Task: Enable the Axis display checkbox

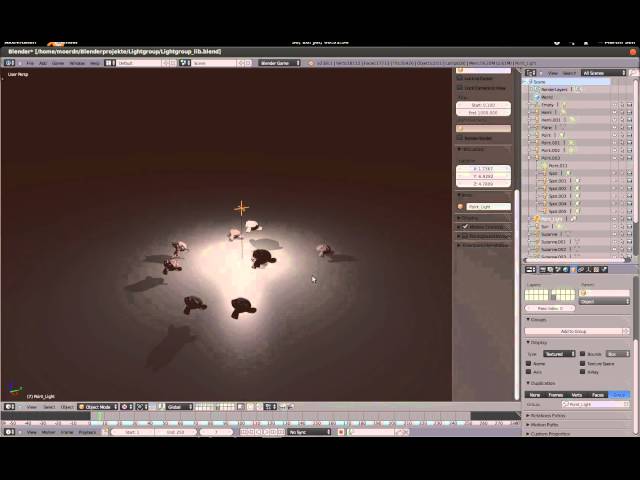Action: tap(529, 372)
